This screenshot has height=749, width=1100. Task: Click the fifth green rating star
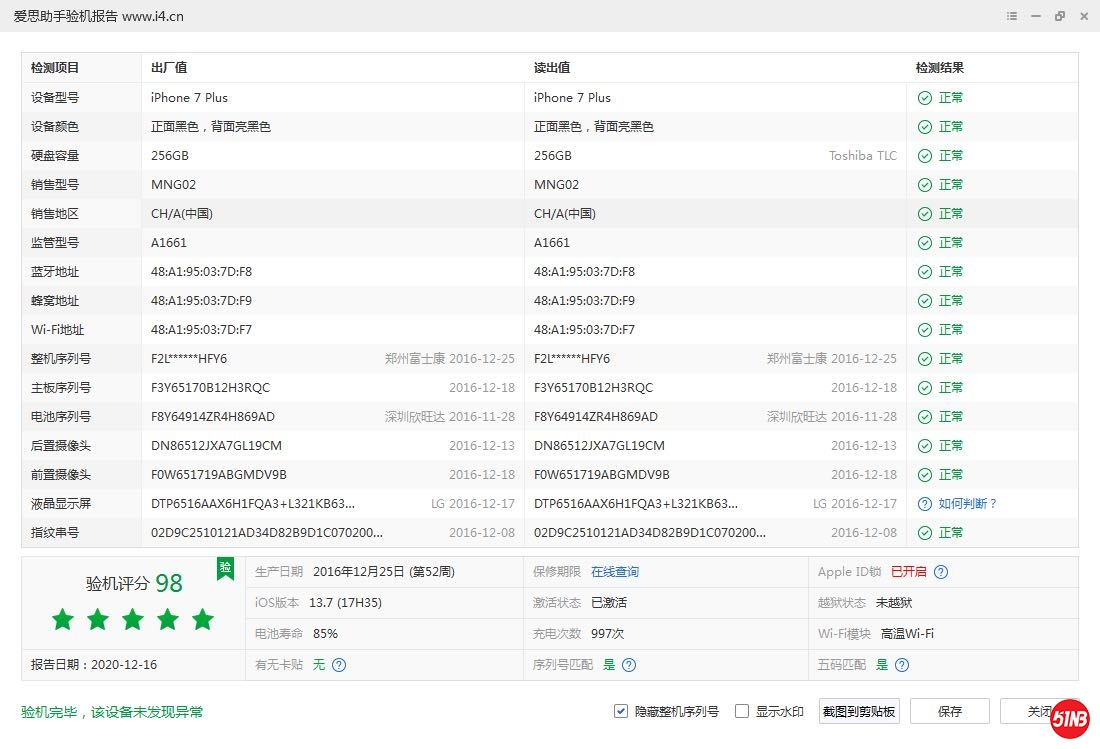click(203, 619)
